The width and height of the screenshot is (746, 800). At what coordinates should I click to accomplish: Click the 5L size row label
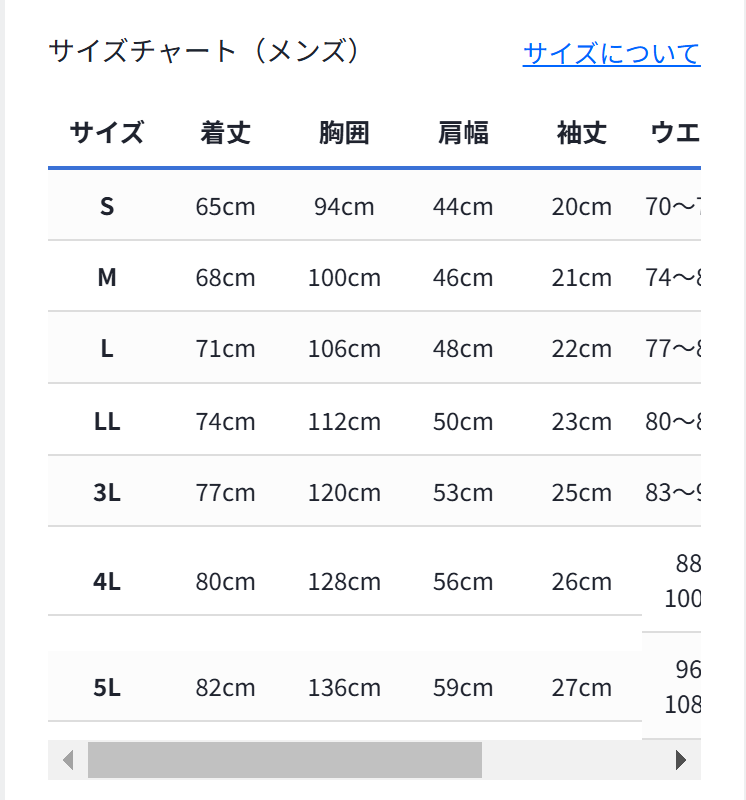click(x=107, y=687)
